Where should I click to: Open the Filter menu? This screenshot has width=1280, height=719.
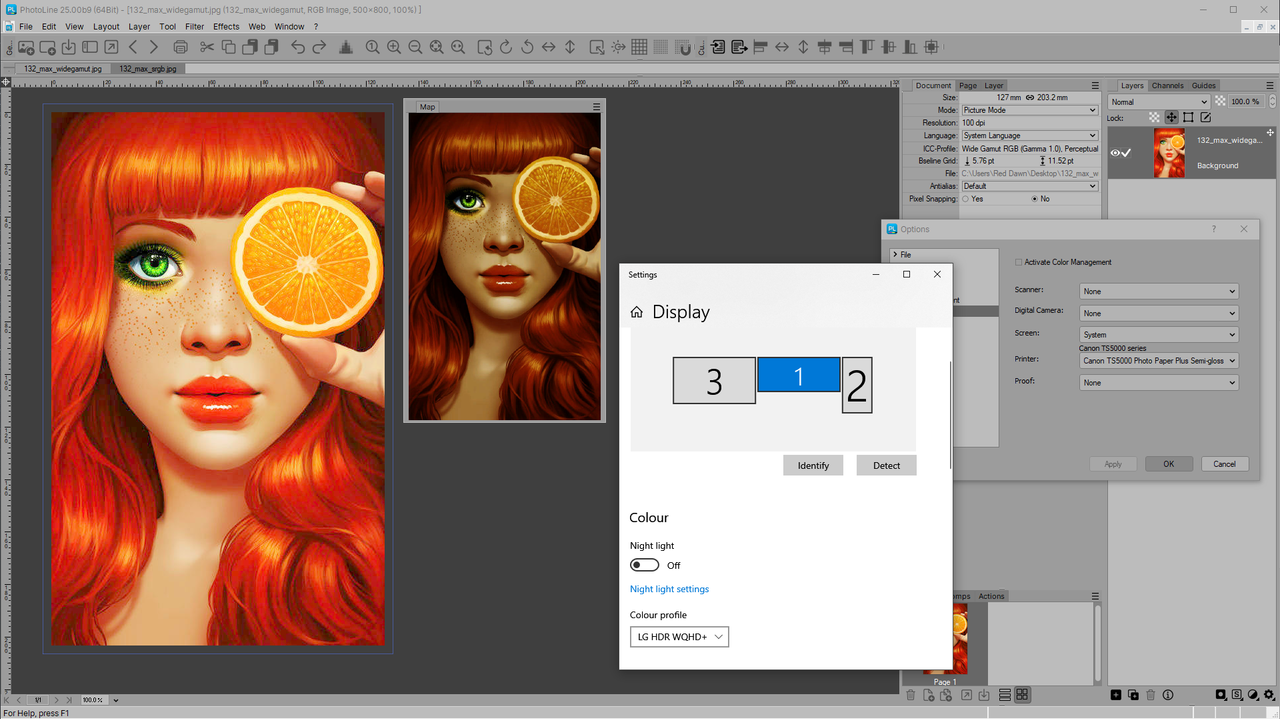(x=194, y=26)
